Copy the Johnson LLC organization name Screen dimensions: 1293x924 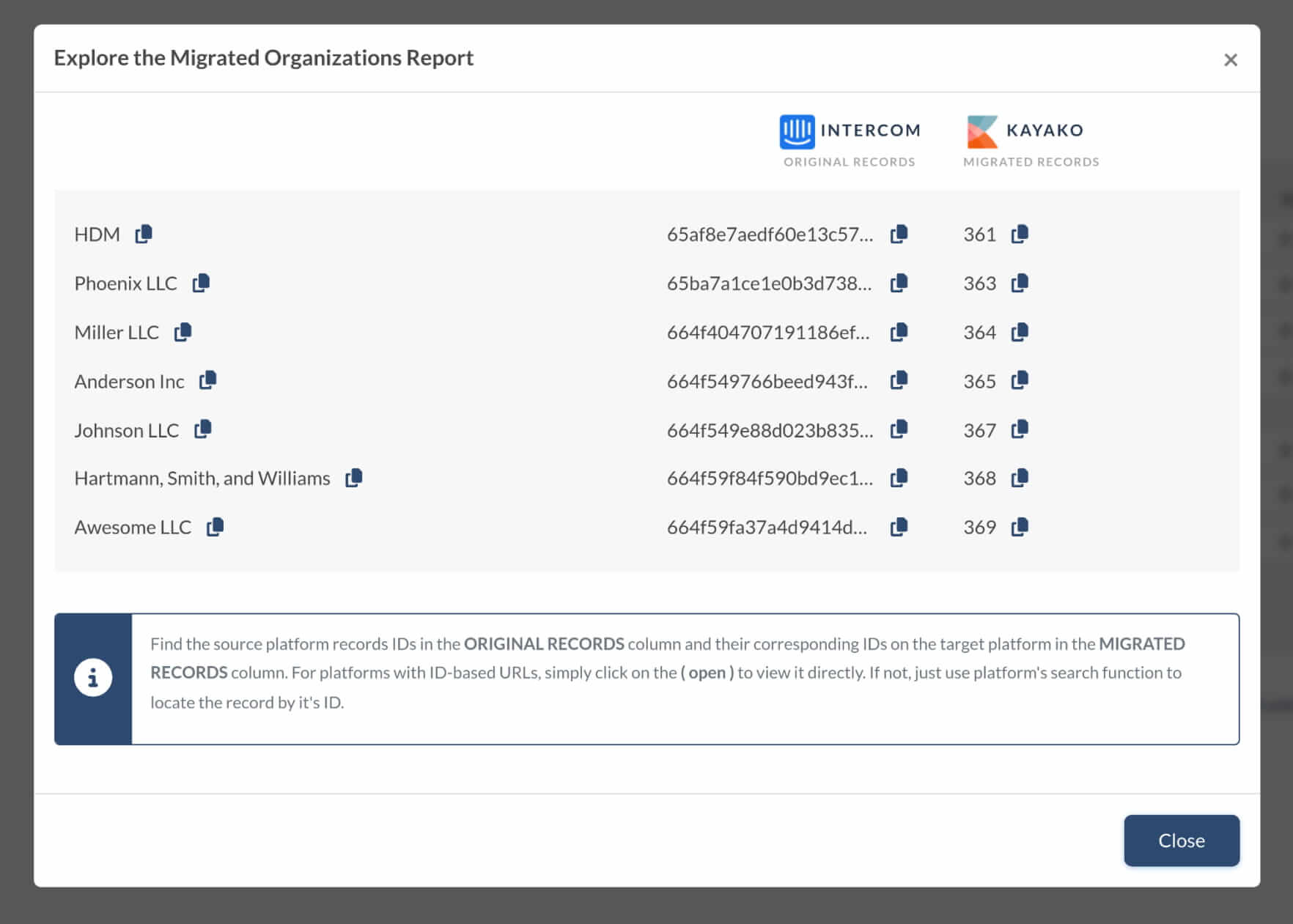tap(203, 429)
